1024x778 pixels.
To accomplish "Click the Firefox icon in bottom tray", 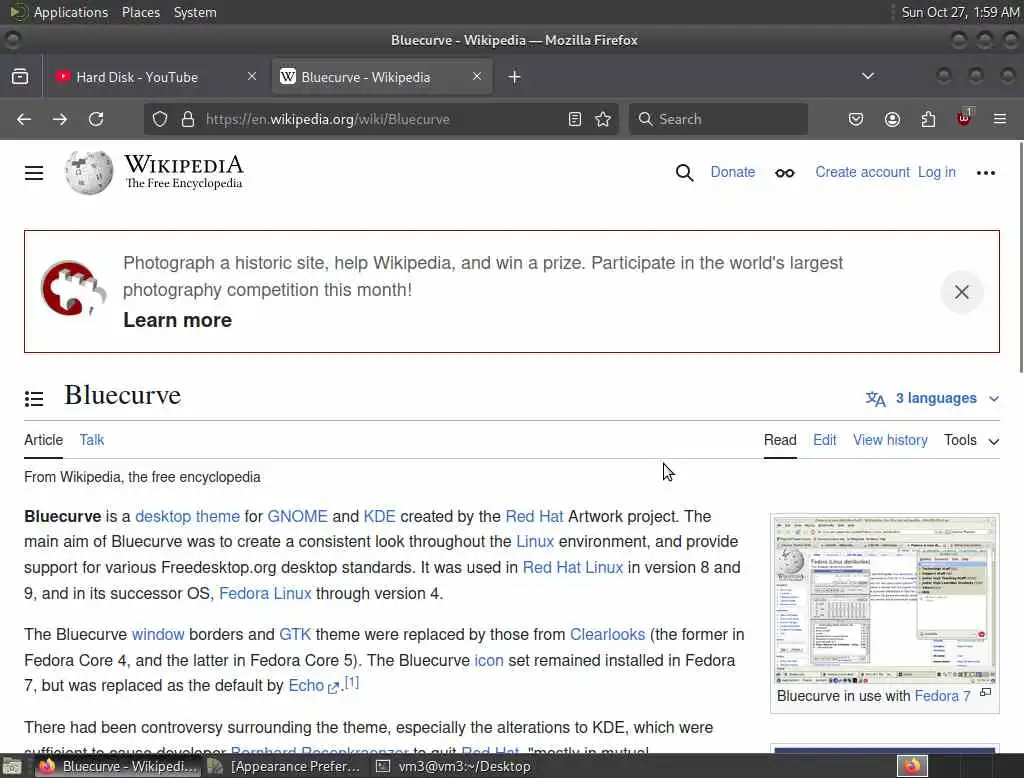I will pos(912,766).
